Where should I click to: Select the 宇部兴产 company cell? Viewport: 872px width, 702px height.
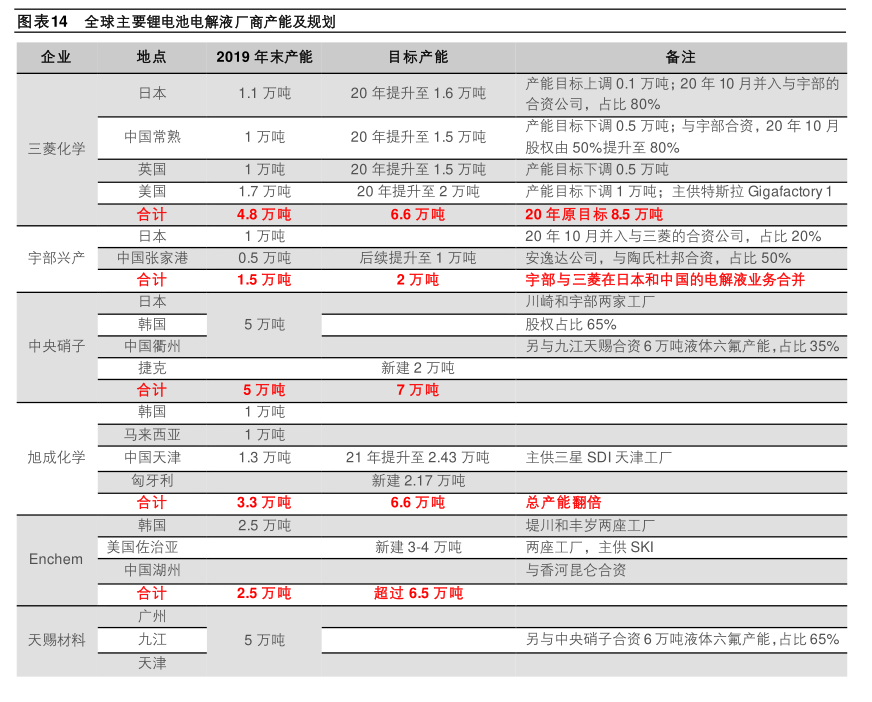[x=56, y=258]
